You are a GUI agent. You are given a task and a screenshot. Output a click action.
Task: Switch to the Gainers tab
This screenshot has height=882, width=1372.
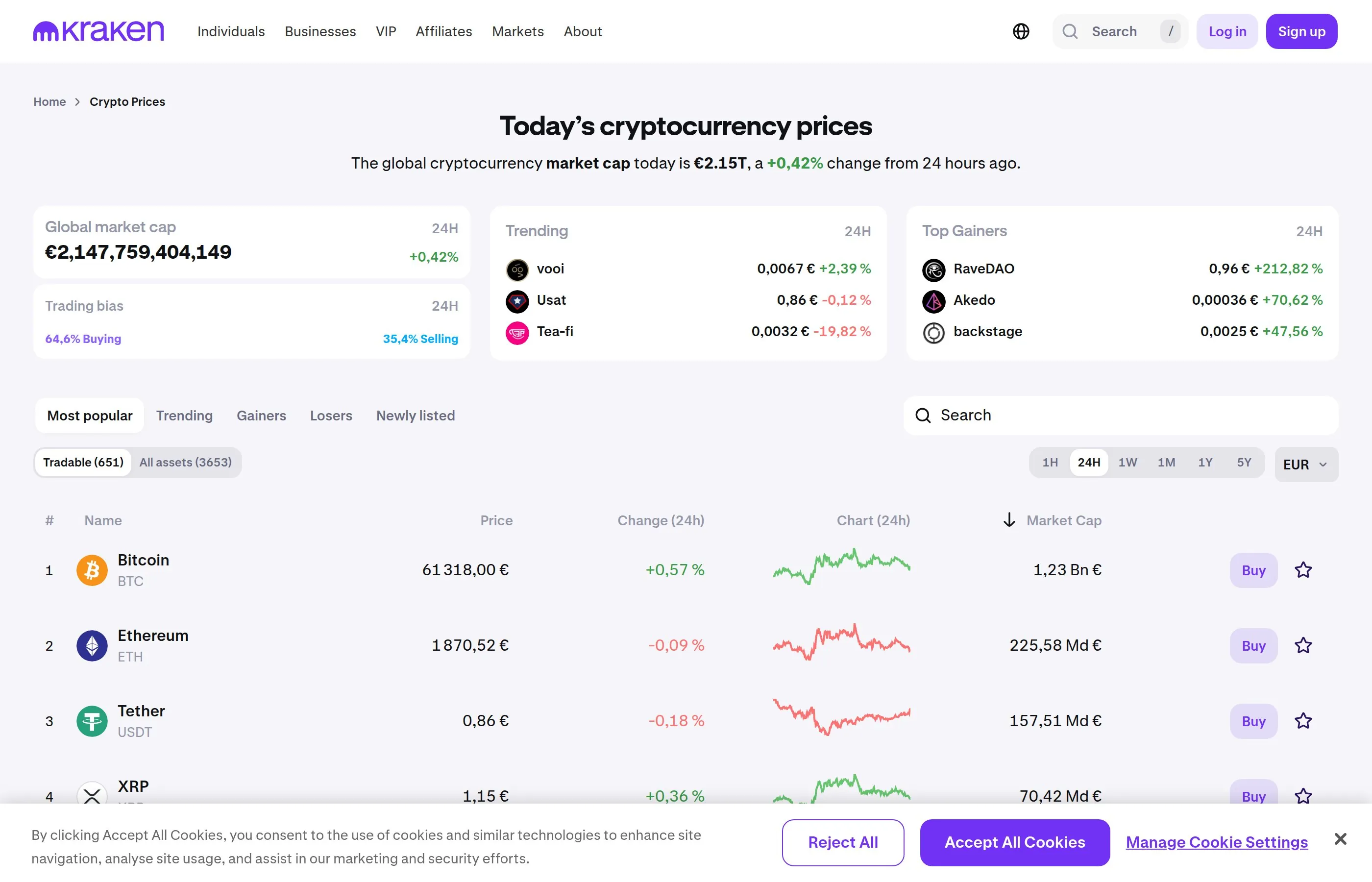coord(261,416)
